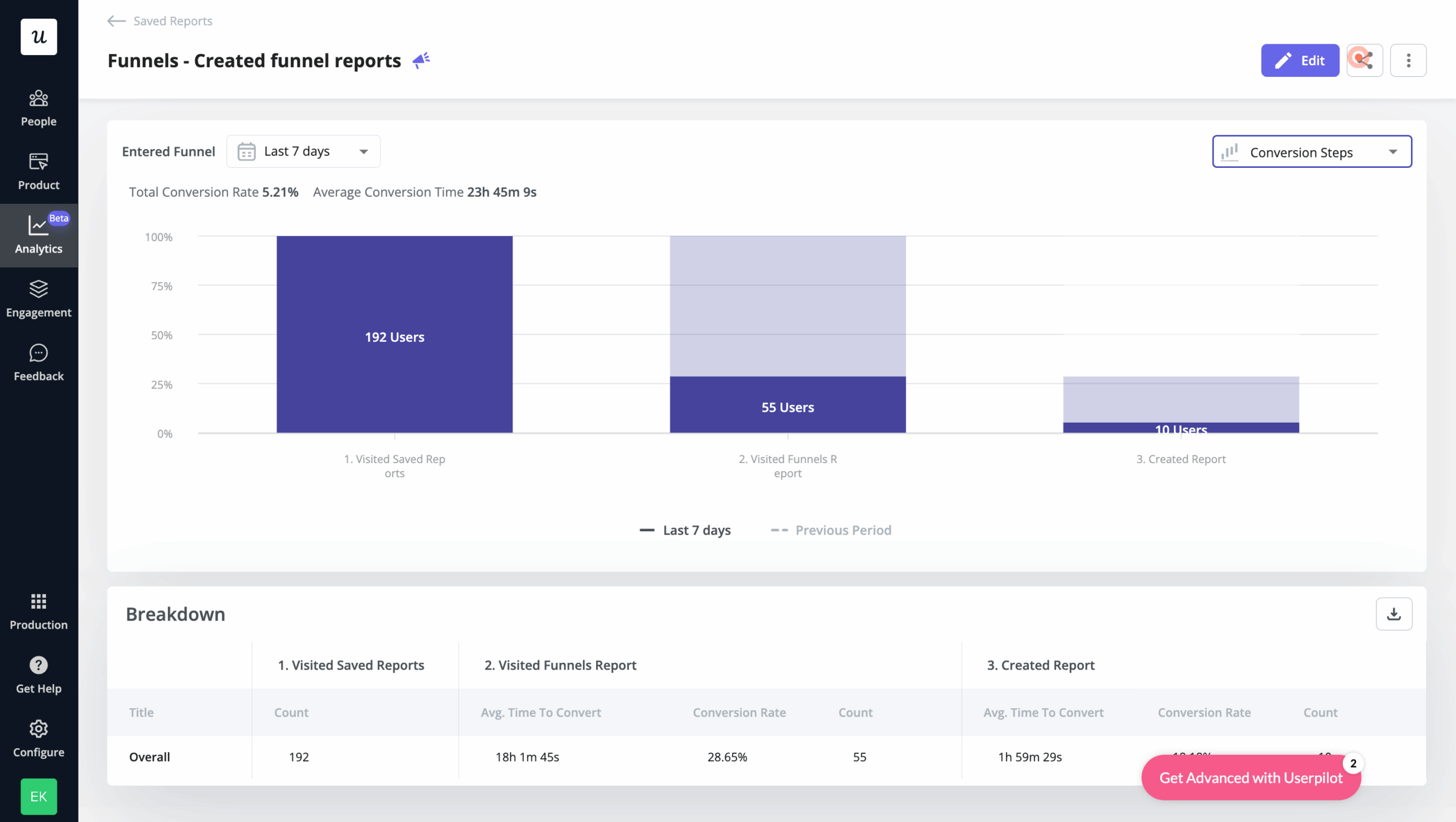
Task: Open the Analytics Beta section
Action: (x=39, y=235)
